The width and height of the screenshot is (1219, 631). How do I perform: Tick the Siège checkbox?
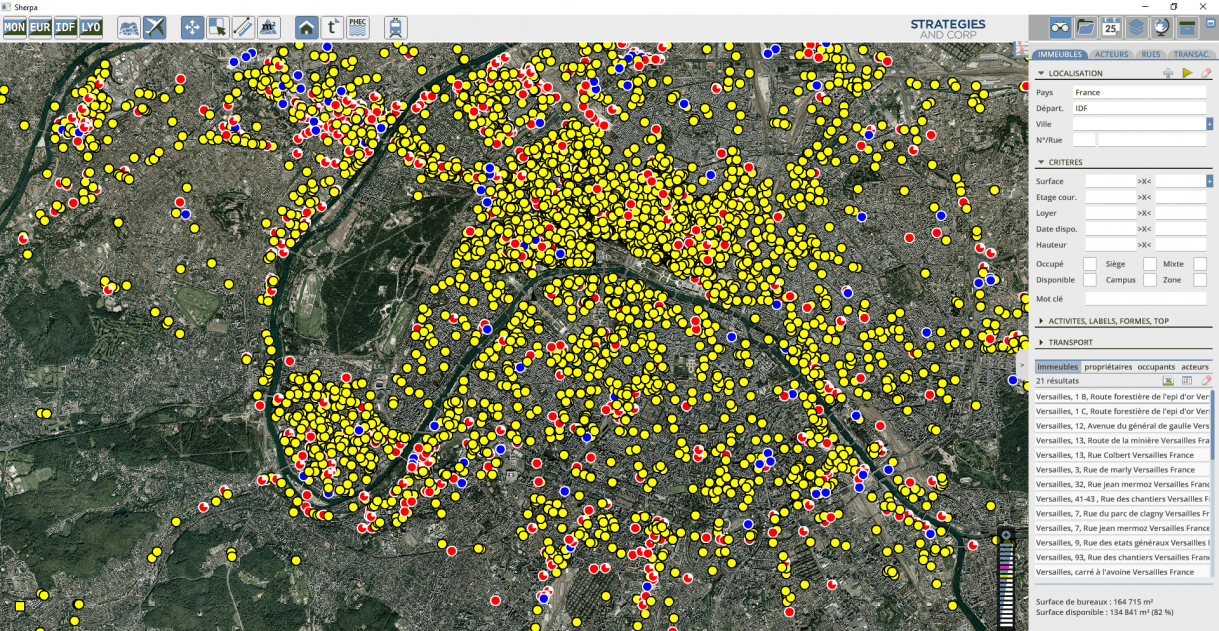[1150, 264]
